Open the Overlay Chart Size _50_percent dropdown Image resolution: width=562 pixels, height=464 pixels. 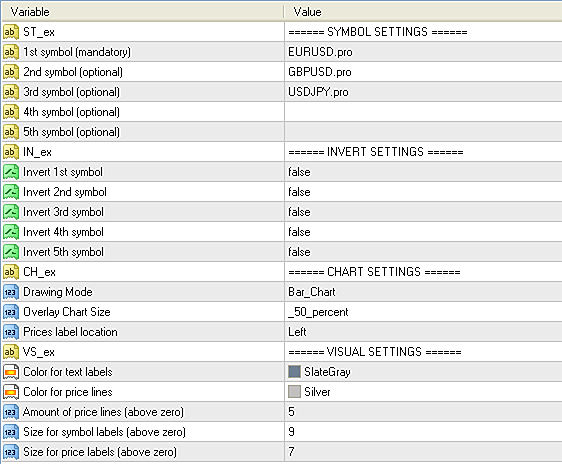(x=423, y=312)
